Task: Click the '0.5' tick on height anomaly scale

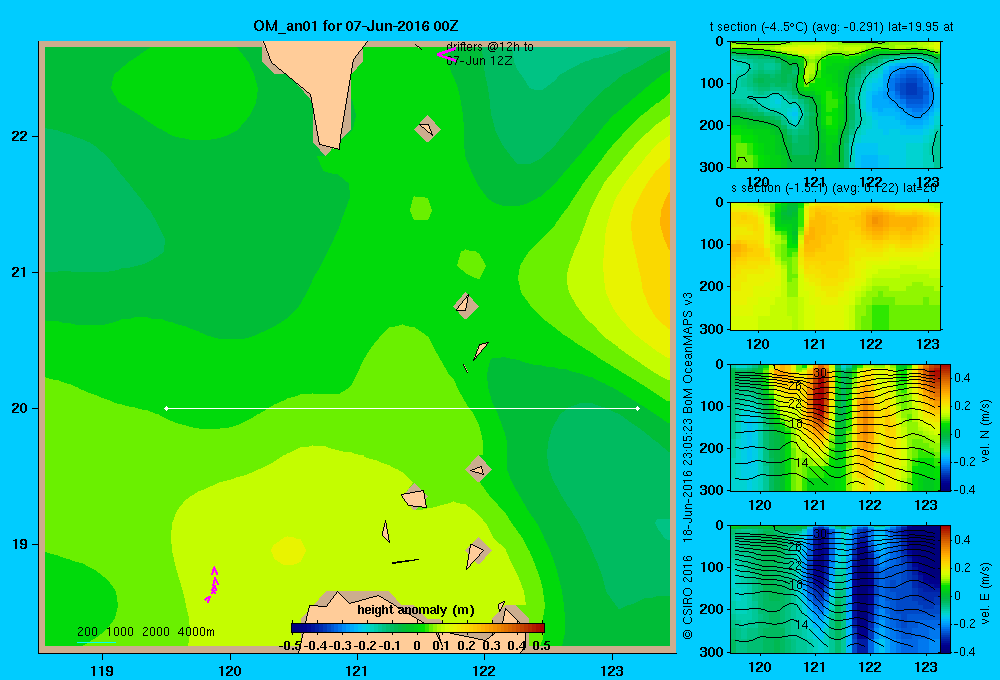Action: pyautogui.click(x=541, y=646)
